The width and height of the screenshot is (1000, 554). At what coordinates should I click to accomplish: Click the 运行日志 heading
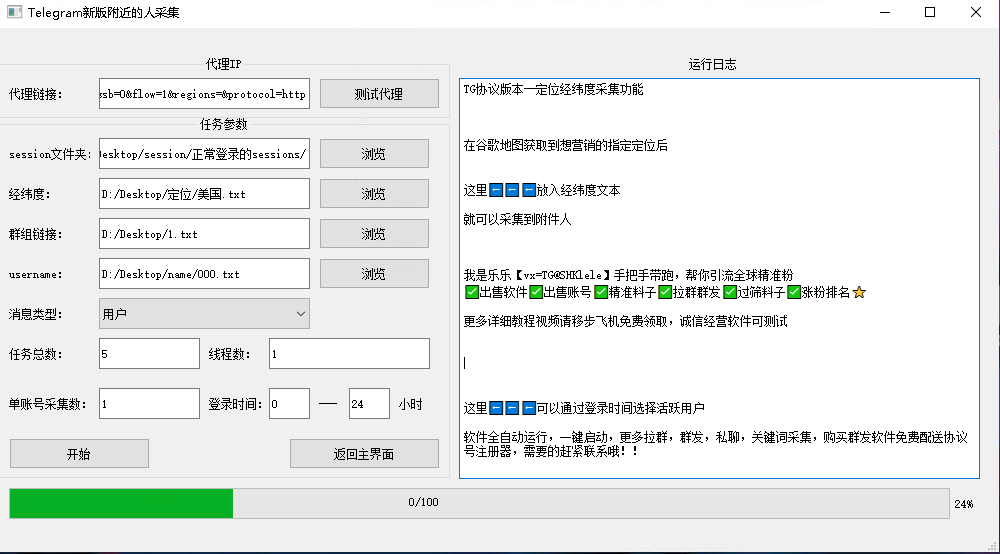(712, 64)
